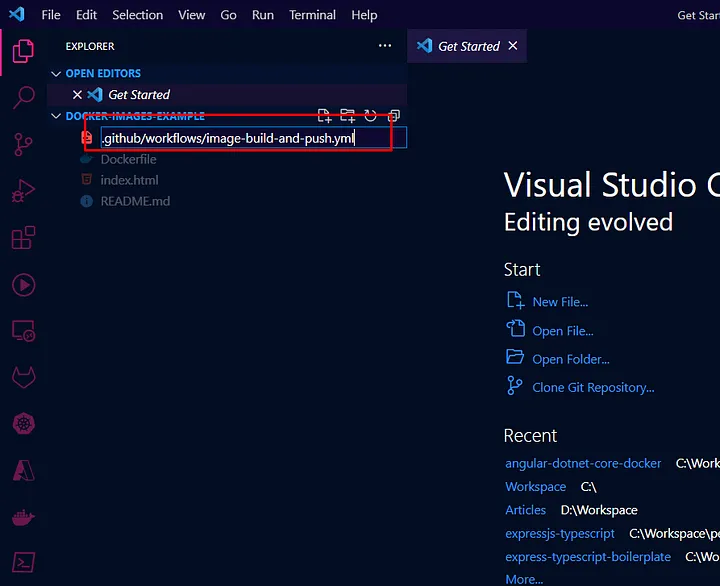This screenshot has height=586, width=720.
Task: Click the New File icon in explorer header
Action: pos(324,116)
